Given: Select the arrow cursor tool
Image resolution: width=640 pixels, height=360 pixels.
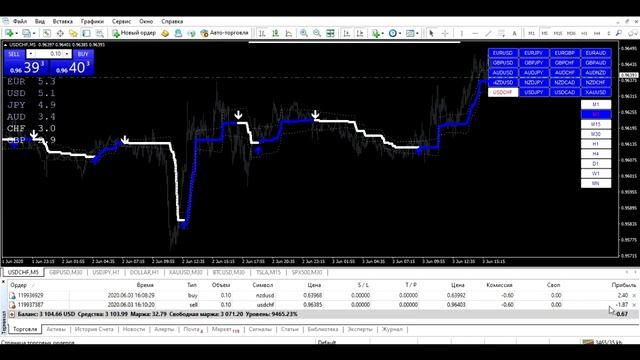Looking at the screenshot, I should pyautogui.click(x=431, y=33).
